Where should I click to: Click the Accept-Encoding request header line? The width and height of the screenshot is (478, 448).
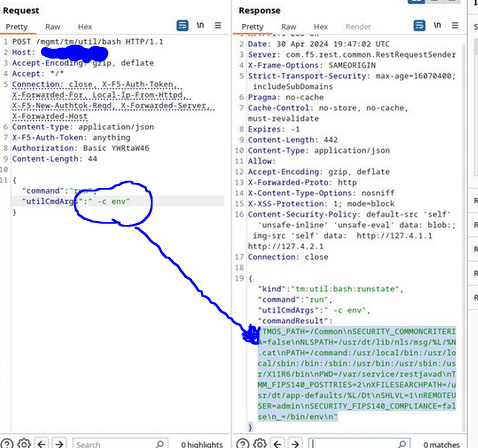[83, 63]
